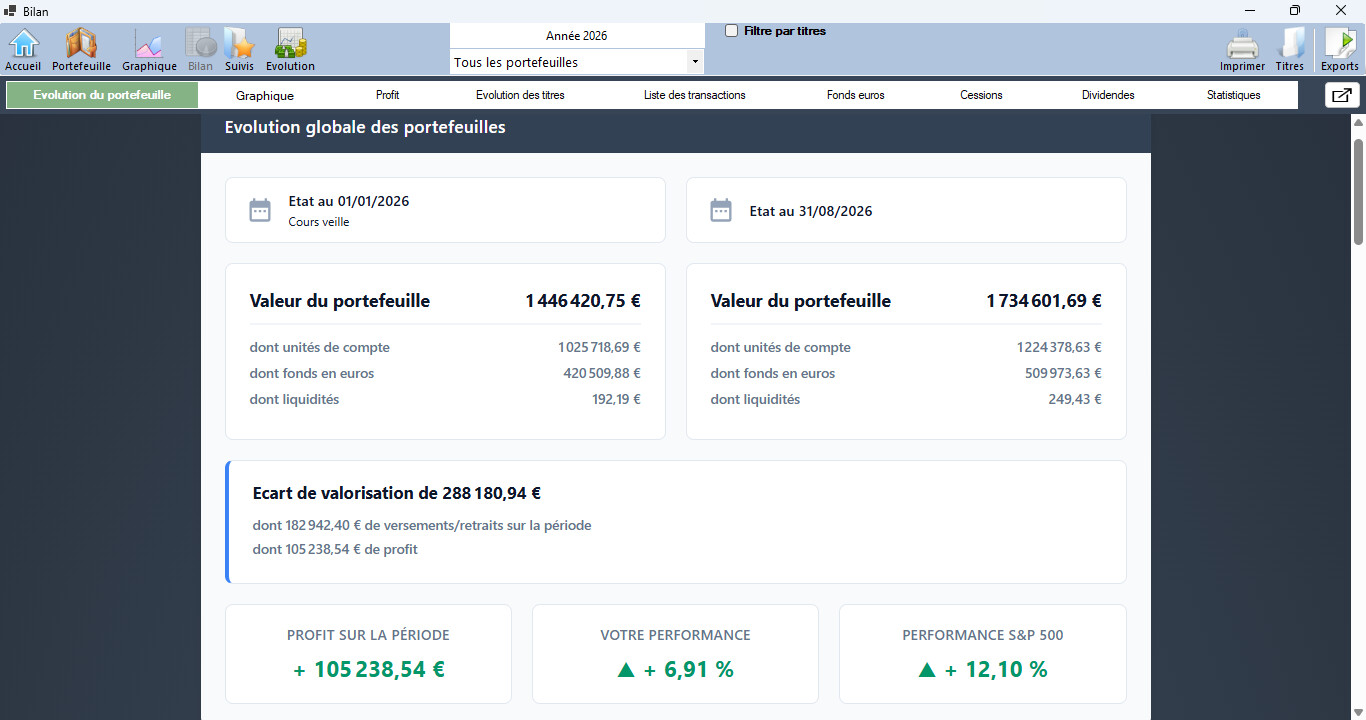Click the vertical scrollbar thumb
The width and height of the screenshot is (1366, 720).
pos(1358,191)
